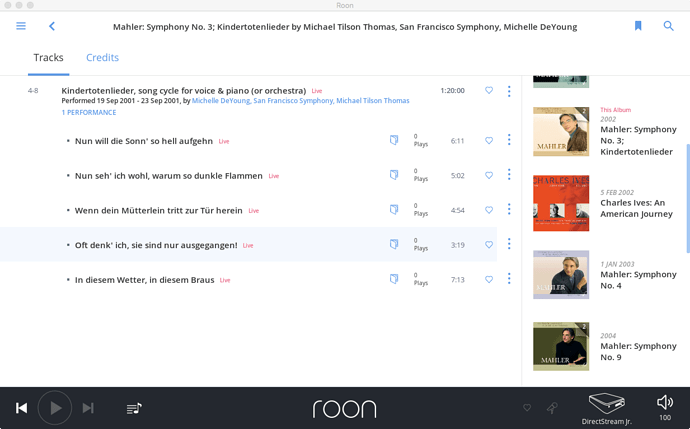Switch to the Credits tab
The image size is (690, 429).
click(x=102, y=58)
